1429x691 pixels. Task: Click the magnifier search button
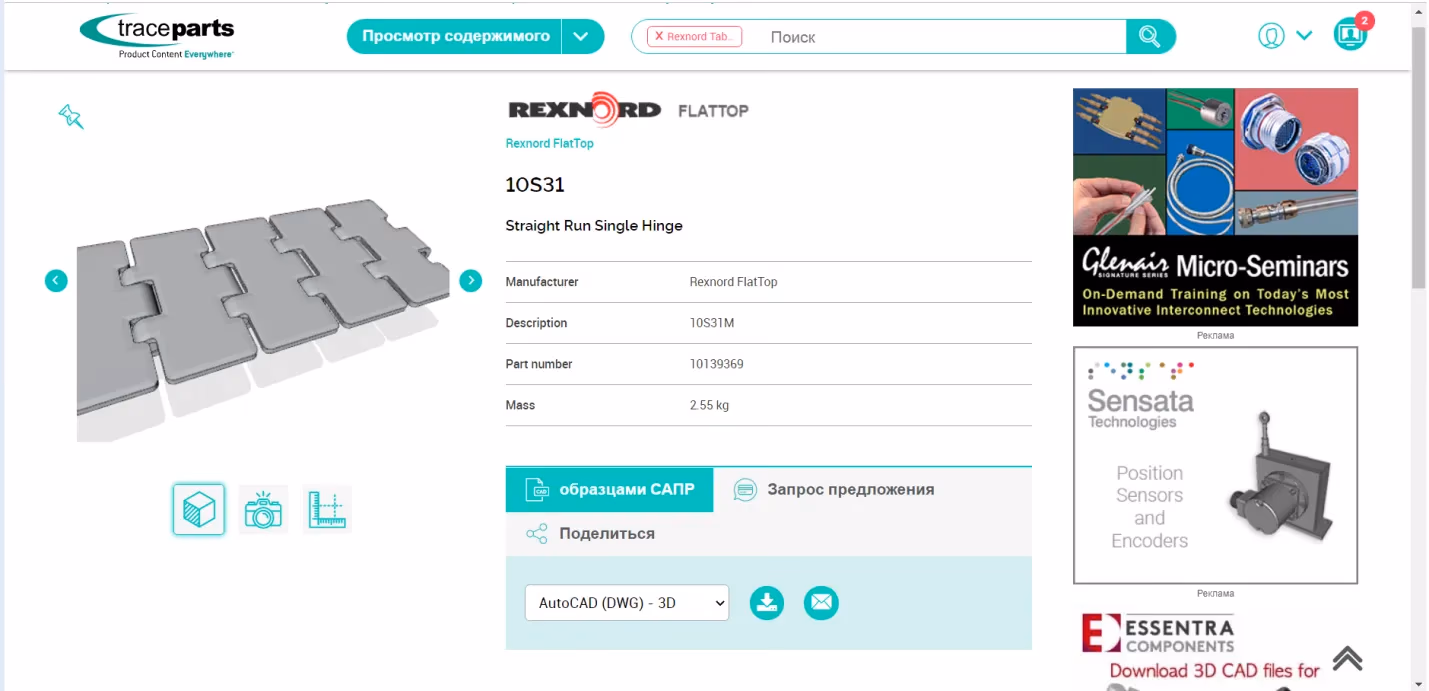[x=1150, y=37]
